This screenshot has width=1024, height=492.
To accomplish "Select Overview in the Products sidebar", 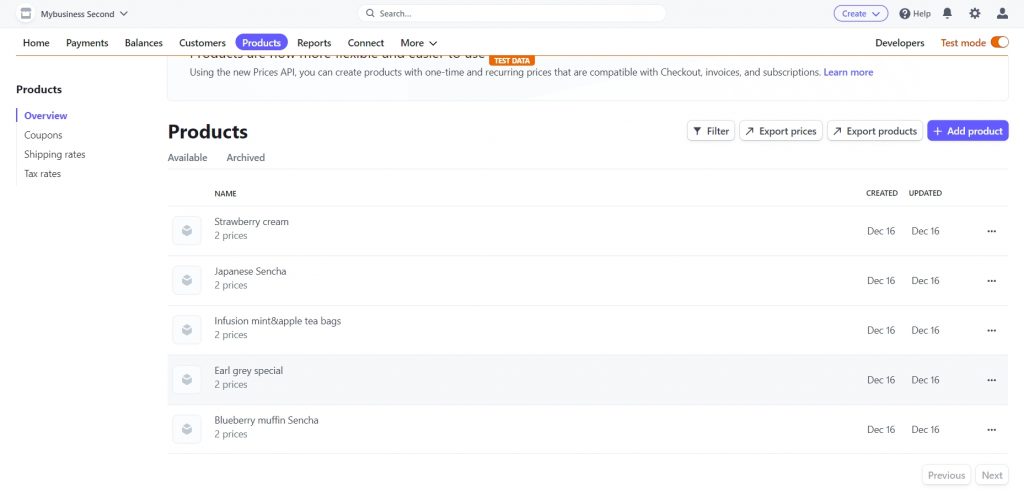I will (x=46, y=116).
